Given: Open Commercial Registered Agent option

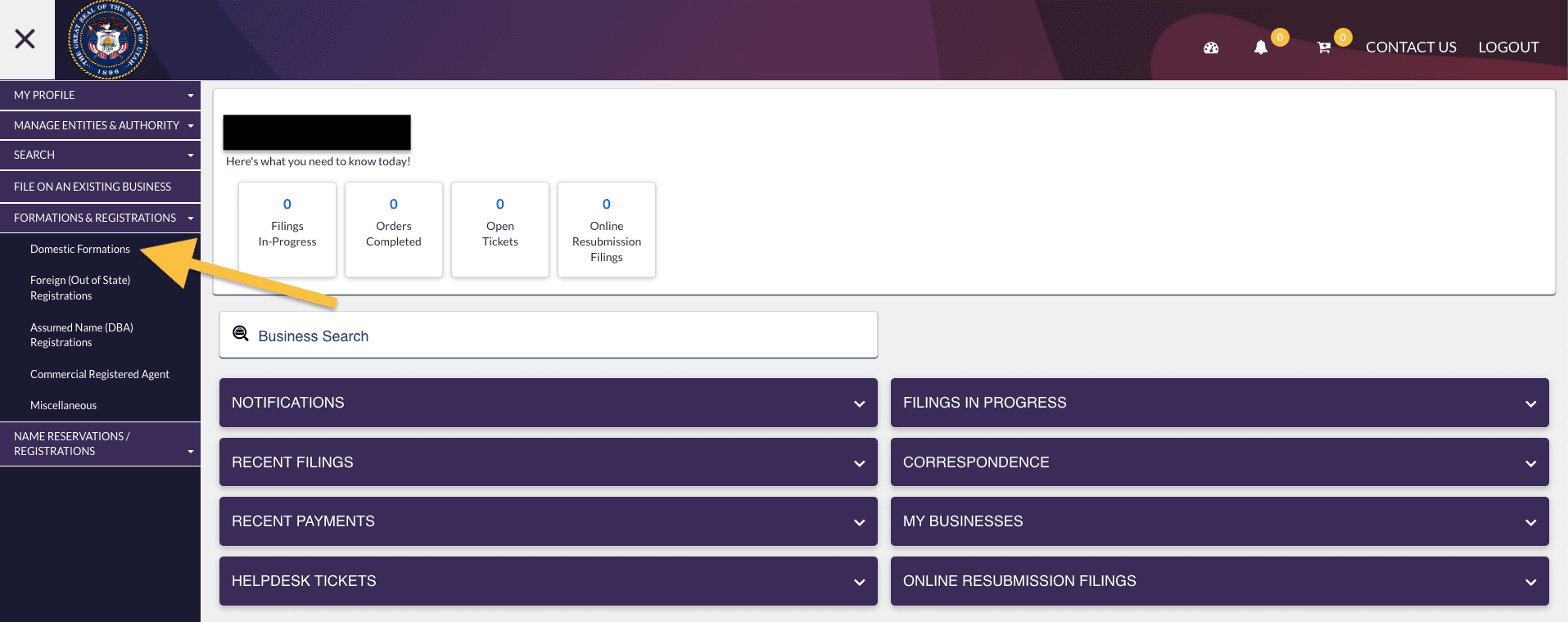Looking at the screenshot, I should click(x=99, y=374).
